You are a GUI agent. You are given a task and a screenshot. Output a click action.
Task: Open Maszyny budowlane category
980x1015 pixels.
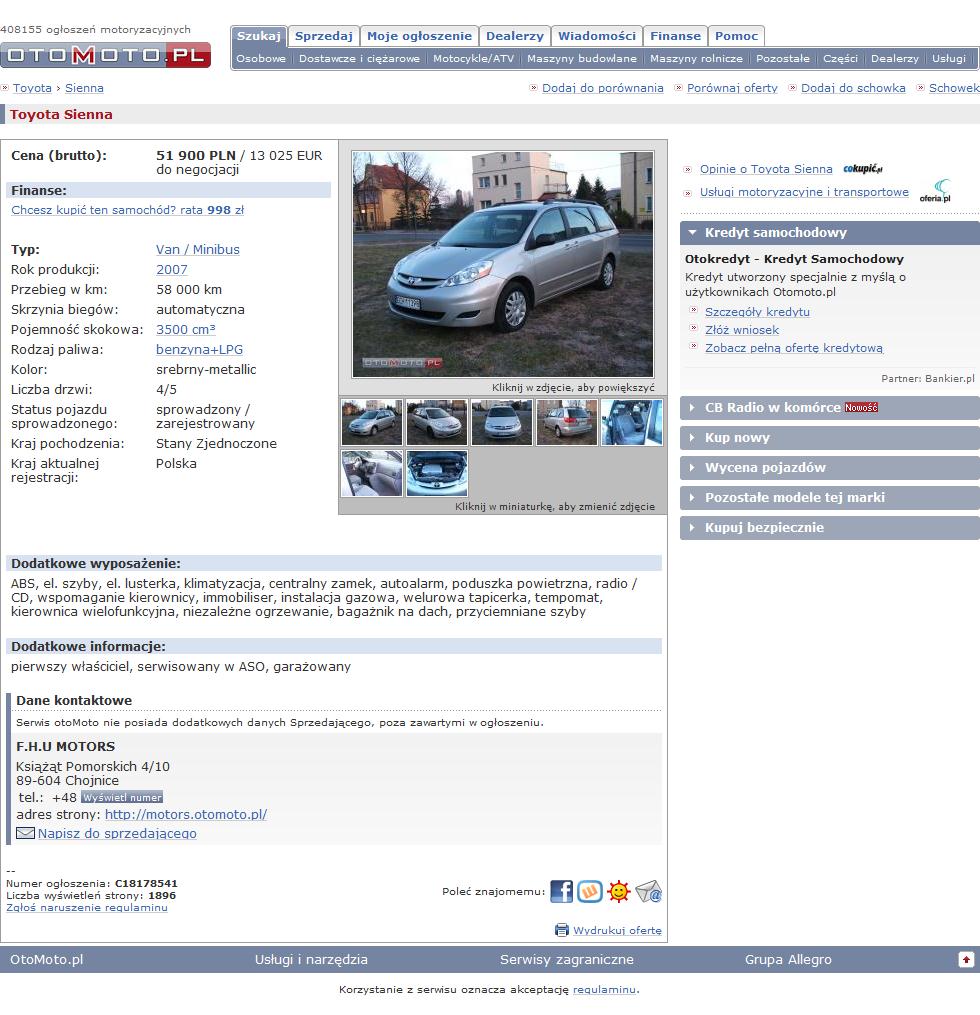[x=582, y=58]
